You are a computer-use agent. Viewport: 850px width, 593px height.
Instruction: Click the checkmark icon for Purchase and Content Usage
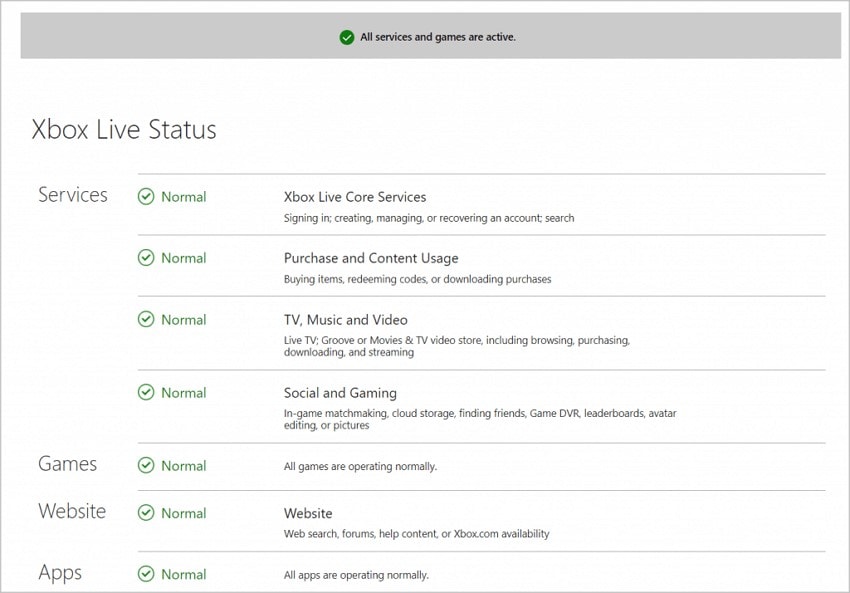[x=148, y=258]
